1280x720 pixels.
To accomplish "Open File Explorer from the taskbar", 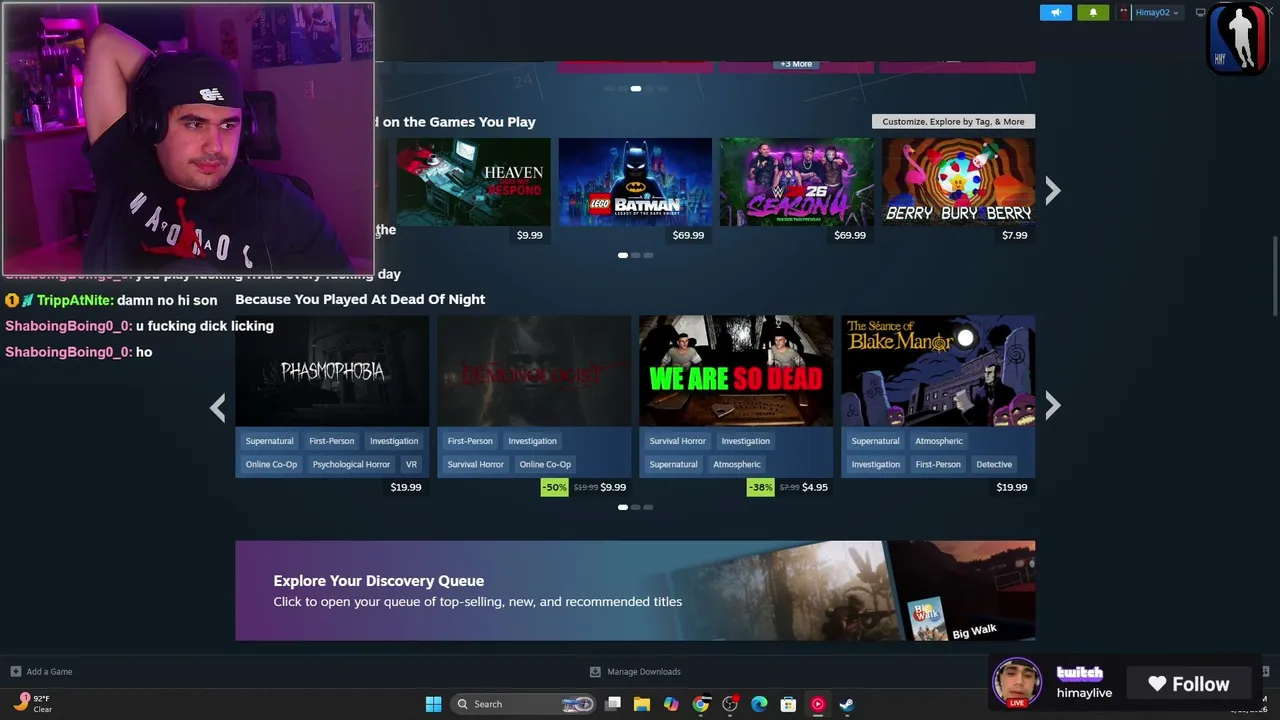I will click(x=642, y=704).
